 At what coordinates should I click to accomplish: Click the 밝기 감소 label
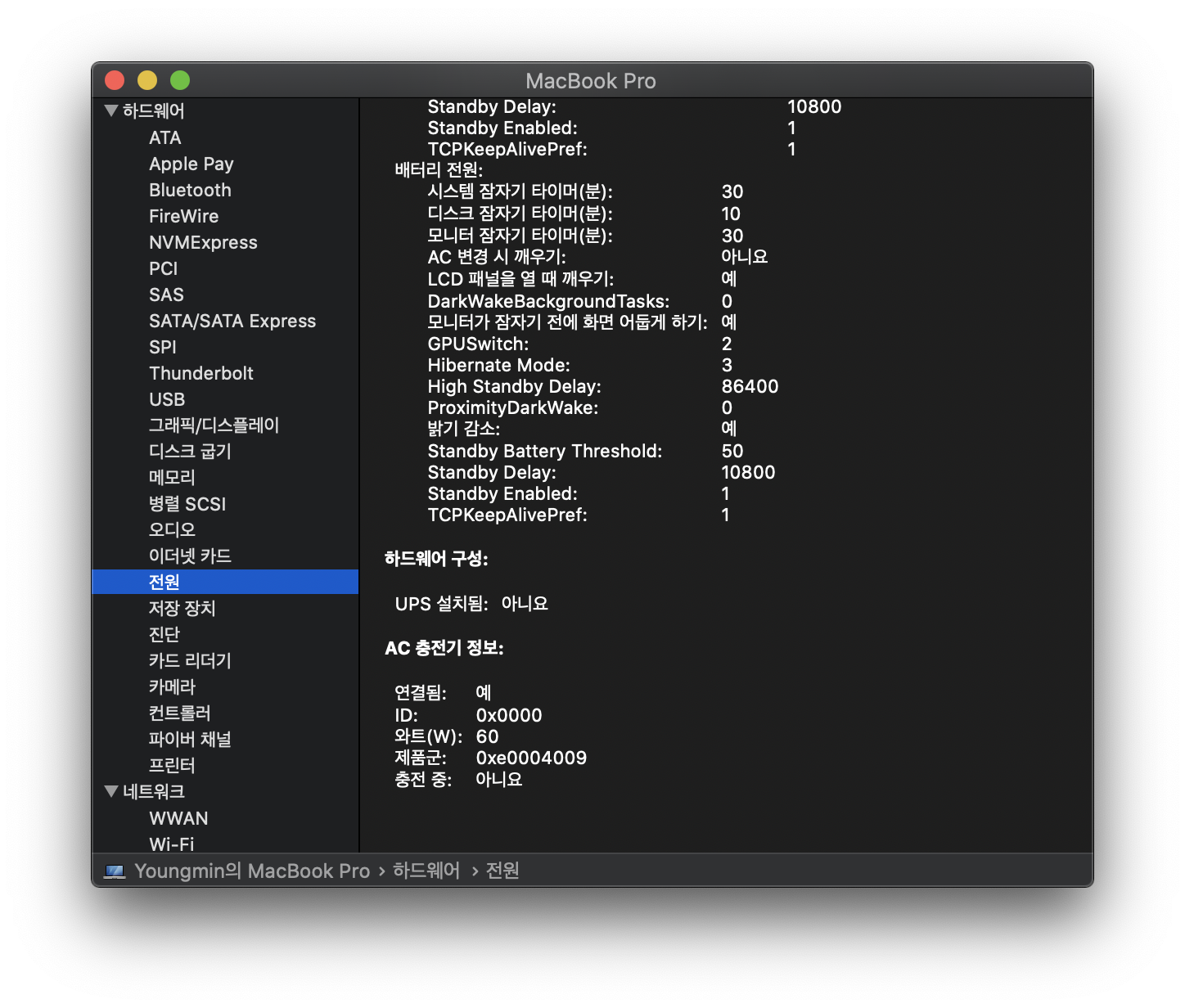[x=464, y=429]
